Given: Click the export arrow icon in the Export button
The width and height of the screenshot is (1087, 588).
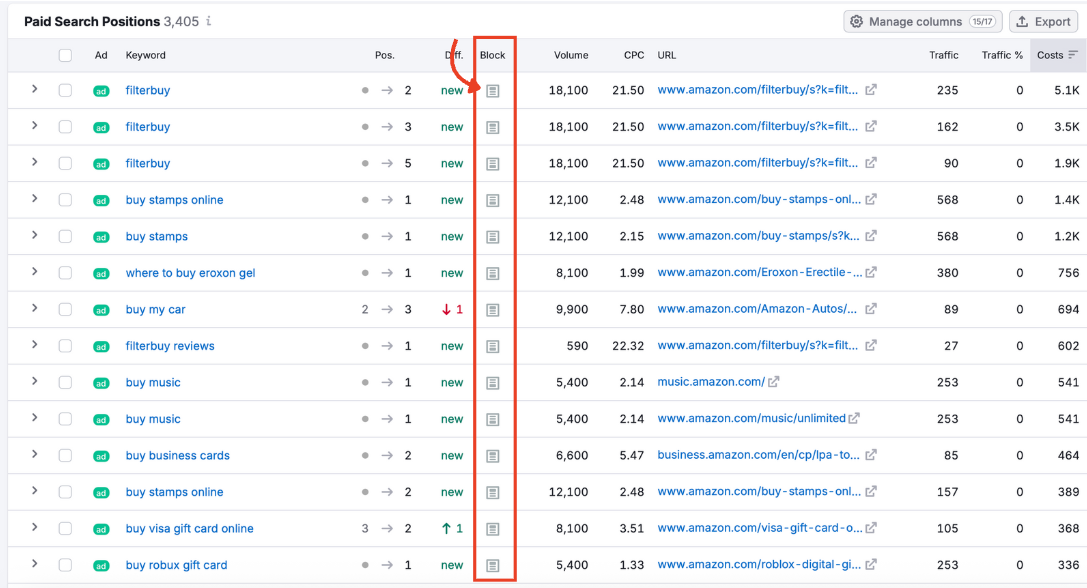Looking at the screenshot, I should click(1021, 21).
